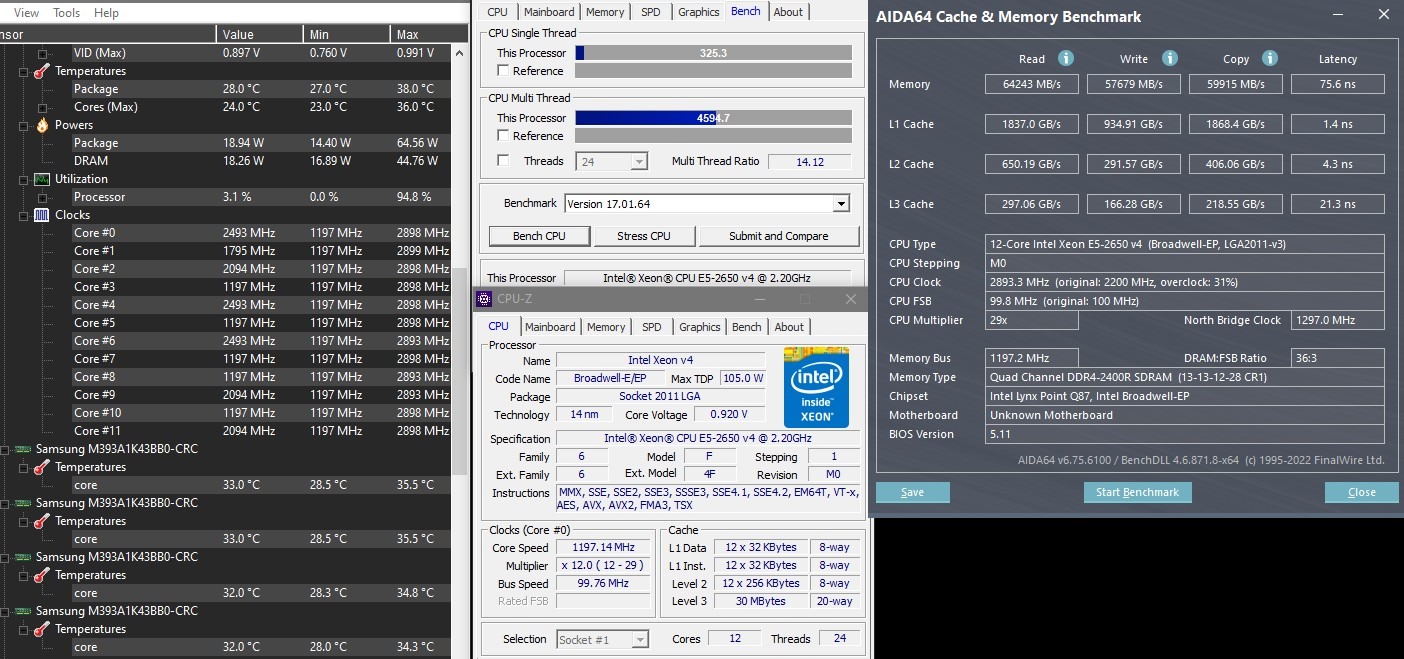Click the North Bridge Clock value 1297.0 MHz
1404x659 pixels.
[x=1338, y=320]
